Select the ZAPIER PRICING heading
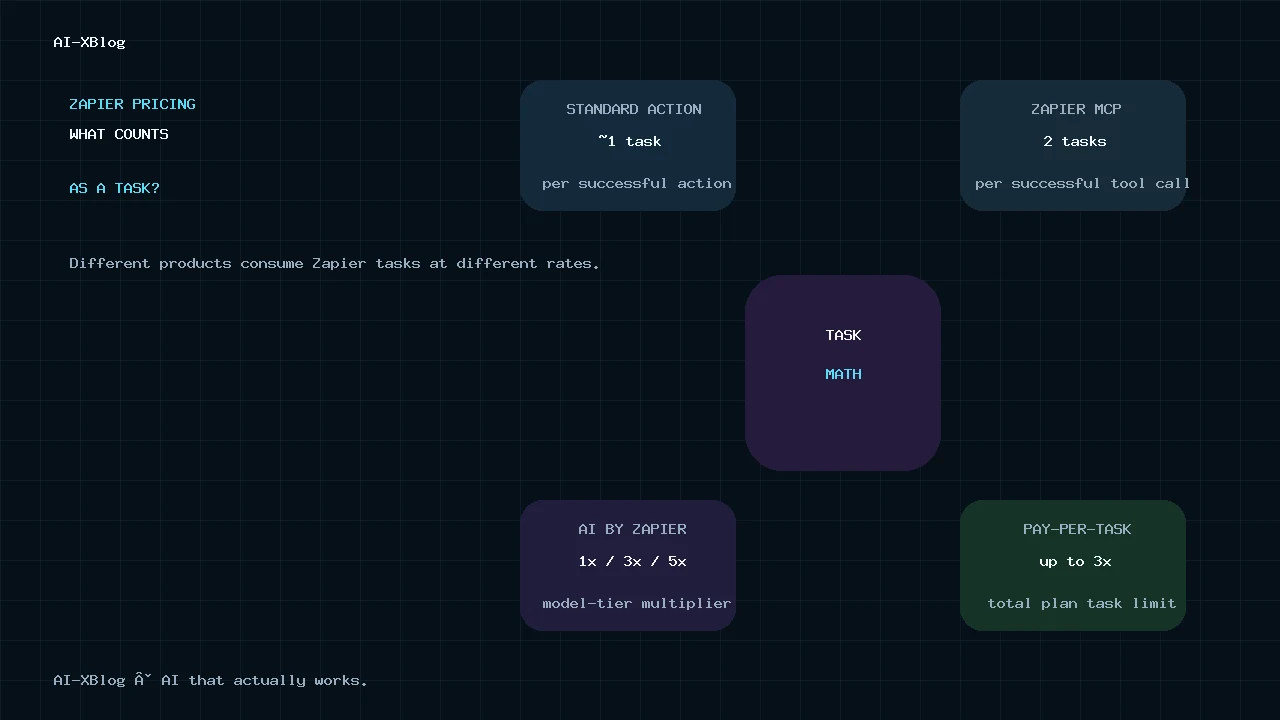The image size is (1280, 720). tap(132, 104)
